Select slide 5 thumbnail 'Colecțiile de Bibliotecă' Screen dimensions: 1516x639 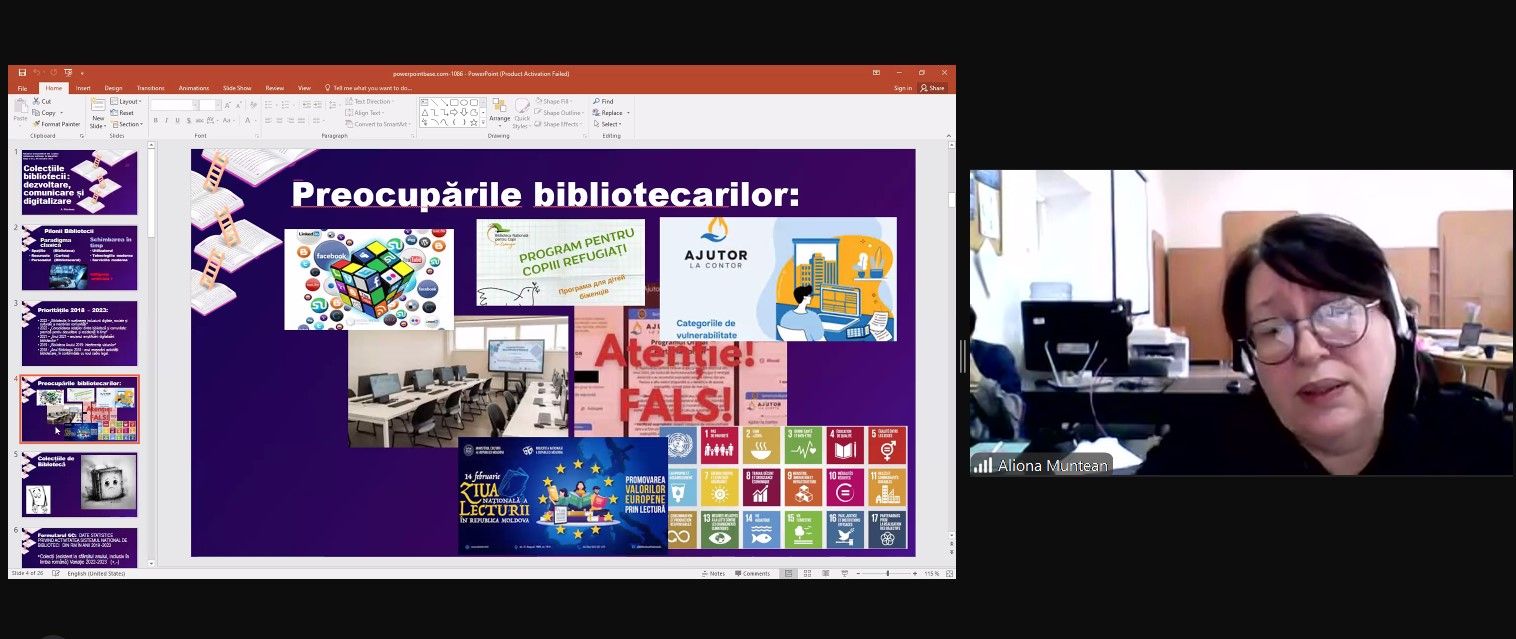click(x=79, y=484)
